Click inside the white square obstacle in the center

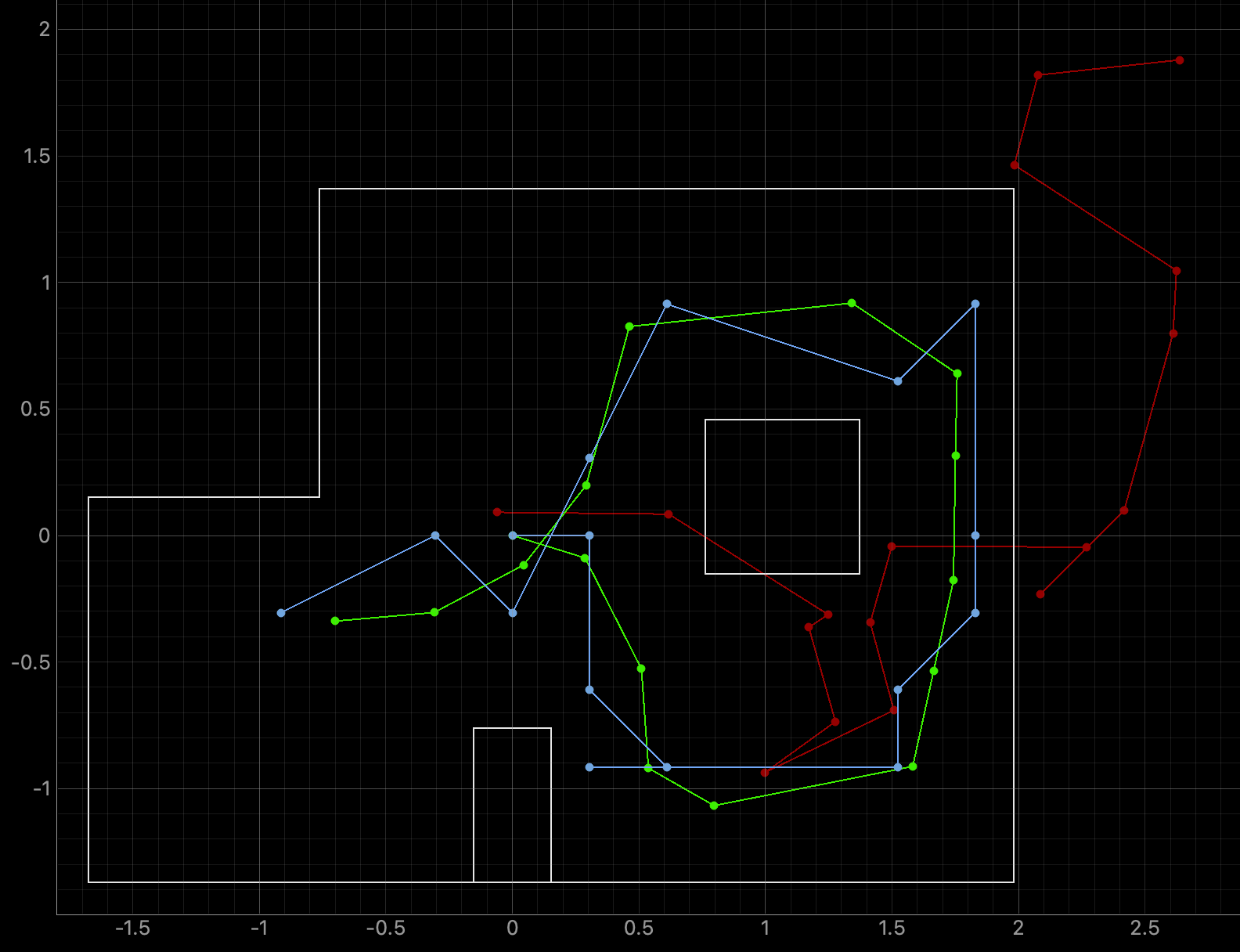click(x=782, y=496)
